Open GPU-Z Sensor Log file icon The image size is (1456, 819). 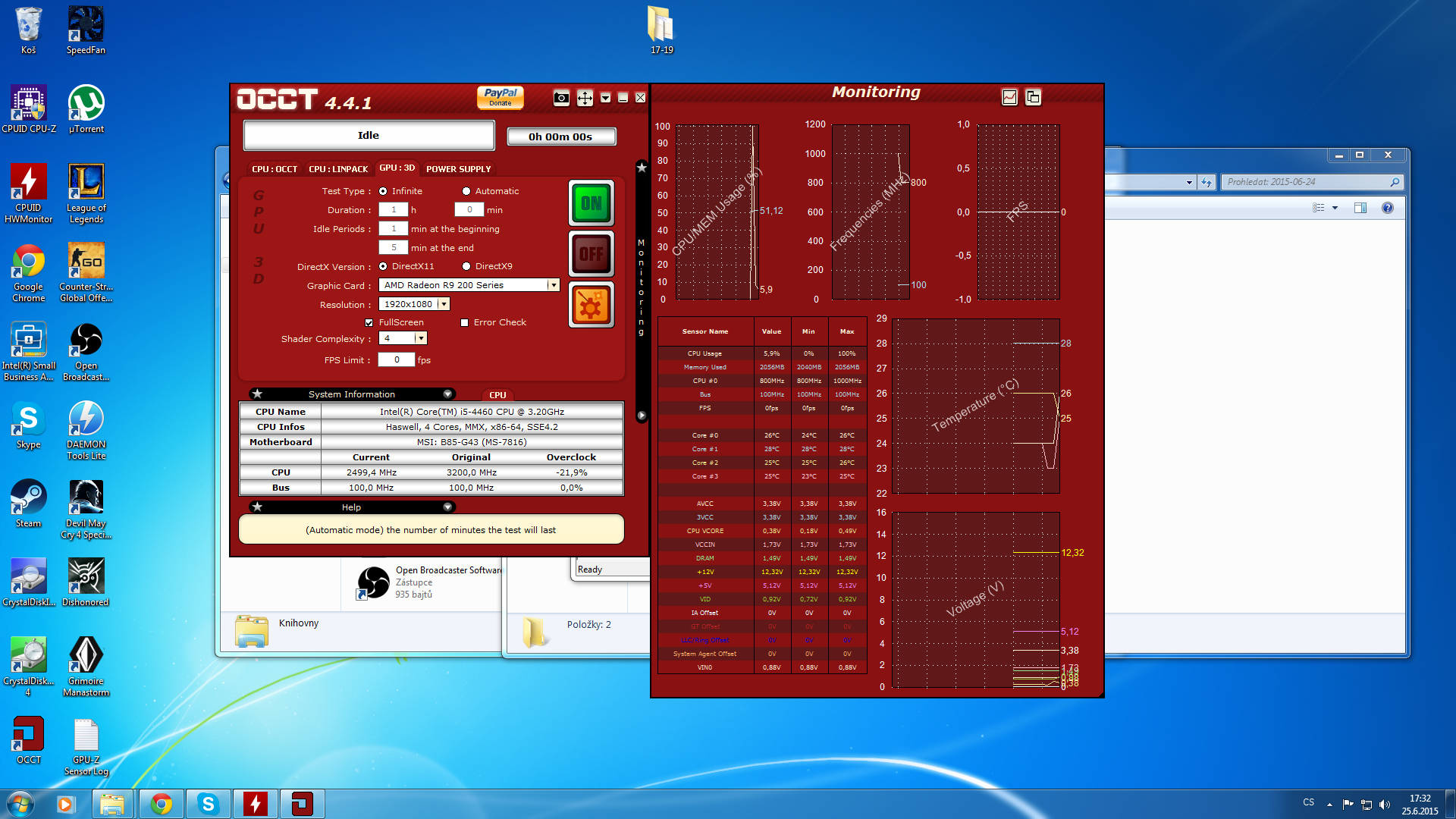[86, 747]
